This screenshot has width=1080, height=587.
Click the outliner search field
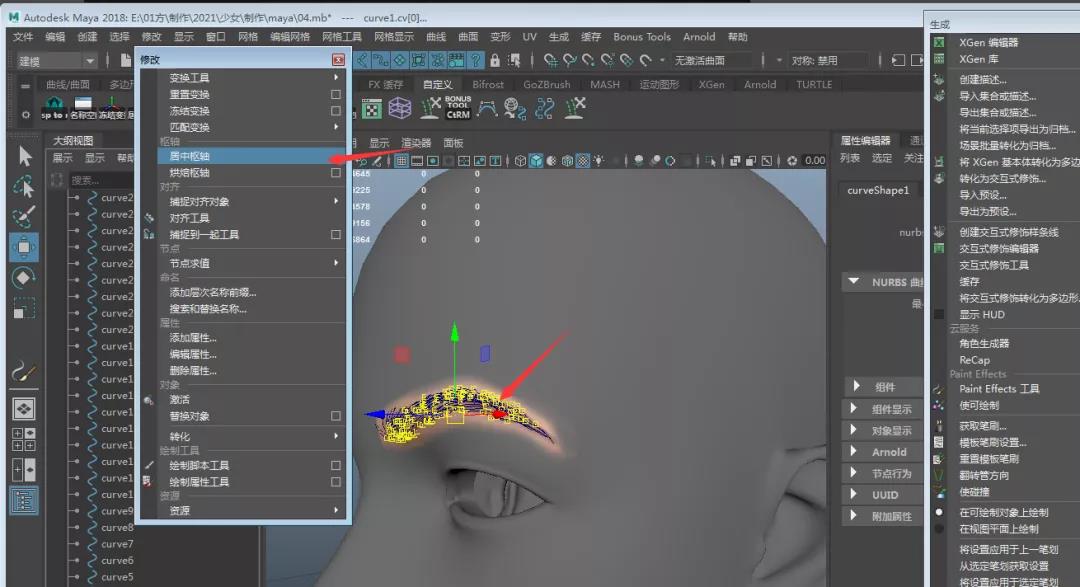coord(100,180)
